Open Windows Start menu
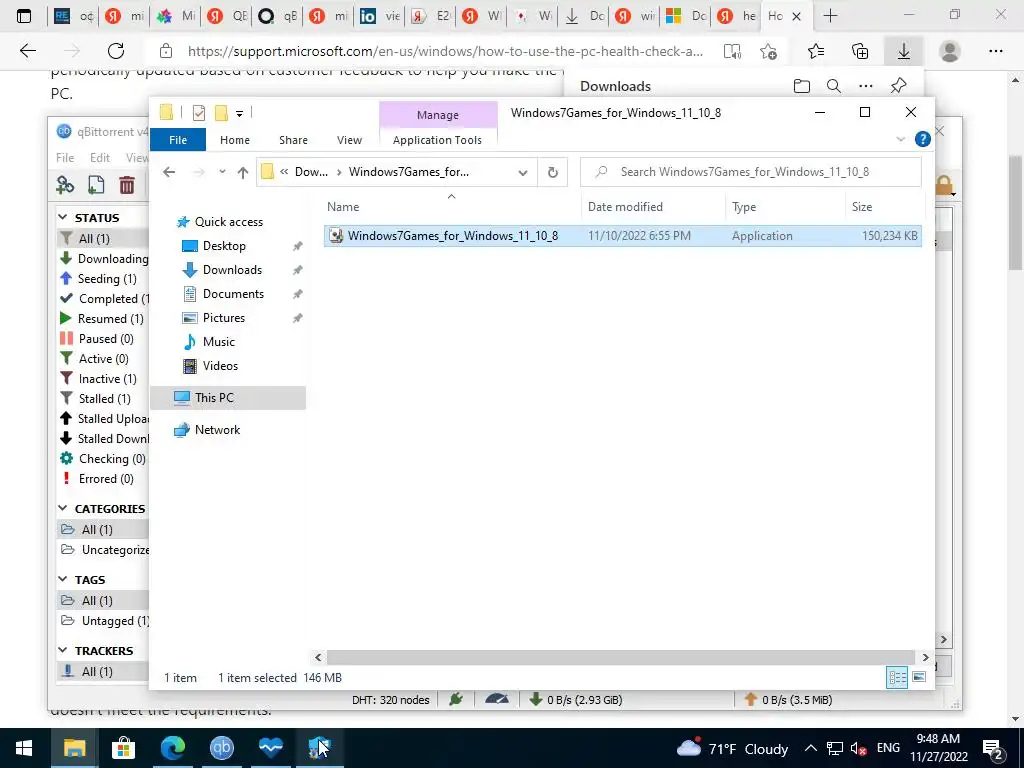The height and width of the screenshot is (768, 1024). (24, 748)
